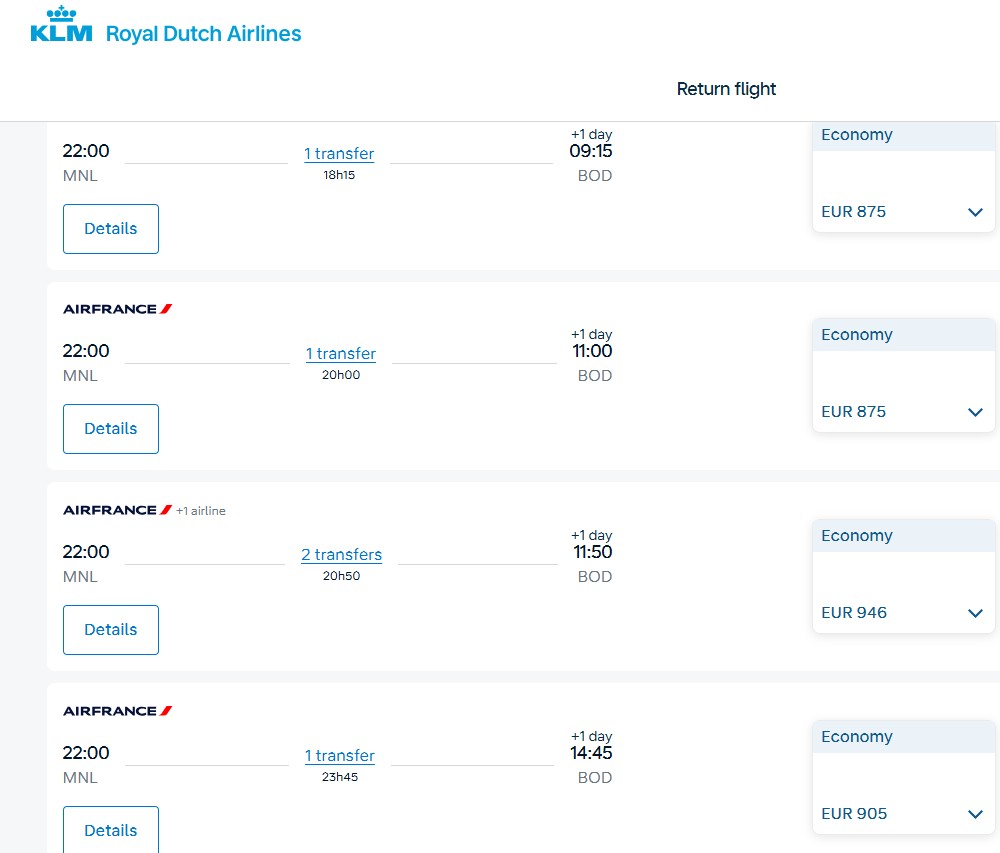1000x853 pixels.
Task: Open Details for the 18h15 flight
Action: pos(110,229)
